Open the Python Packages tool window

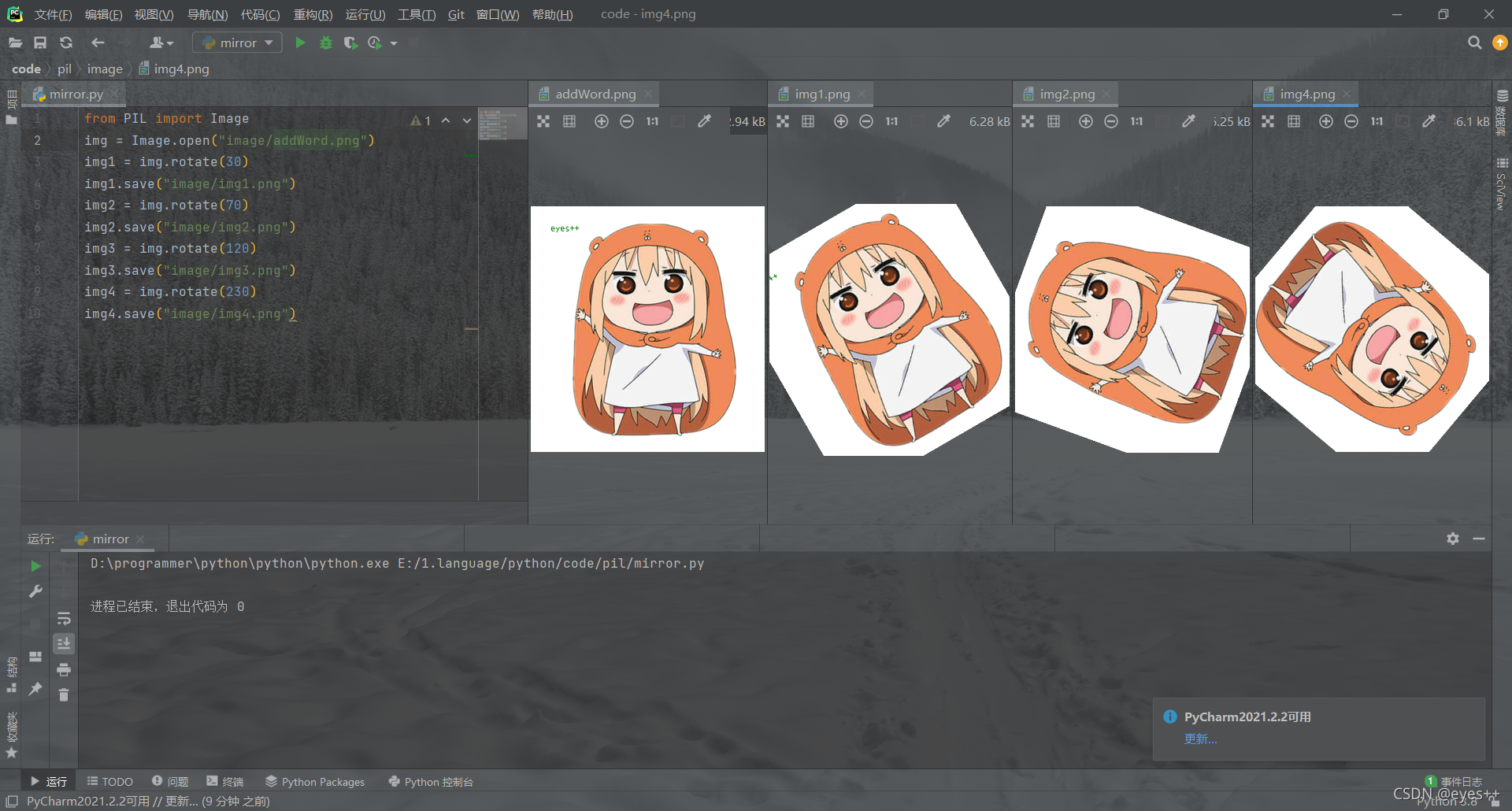point(315,781)
